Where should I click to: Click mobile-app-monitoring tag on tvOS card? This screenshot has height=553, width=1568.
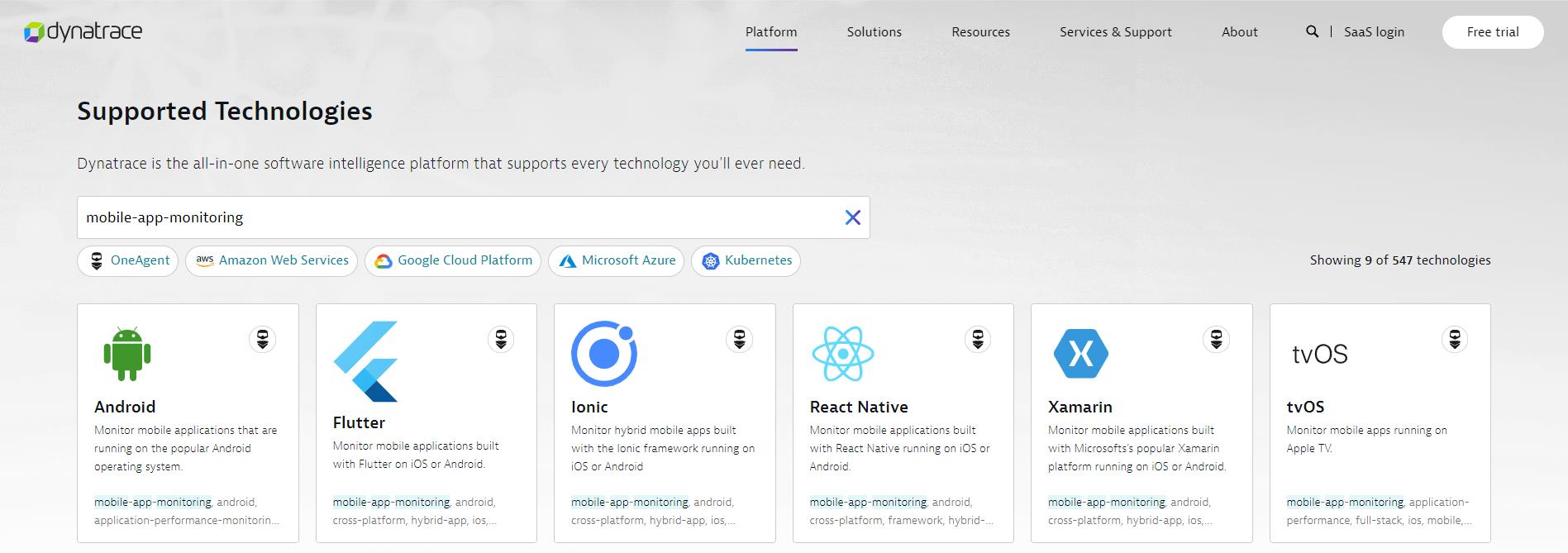coord(1346,502)
